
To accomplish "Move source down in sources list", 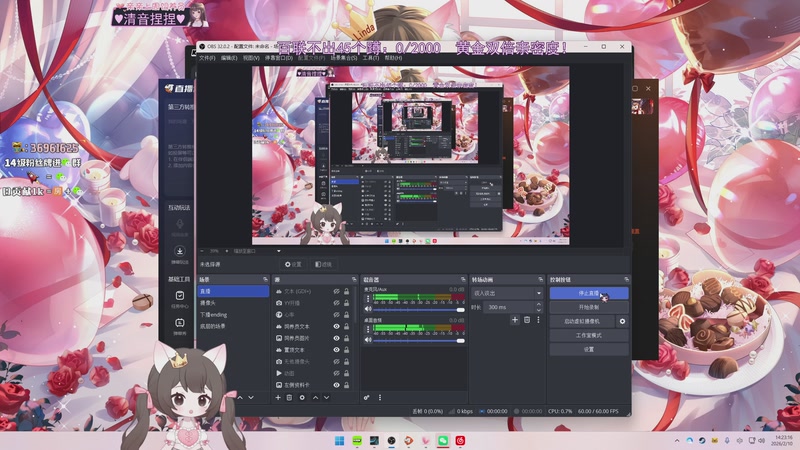I will pyautogui.click(x=327, y=397).
